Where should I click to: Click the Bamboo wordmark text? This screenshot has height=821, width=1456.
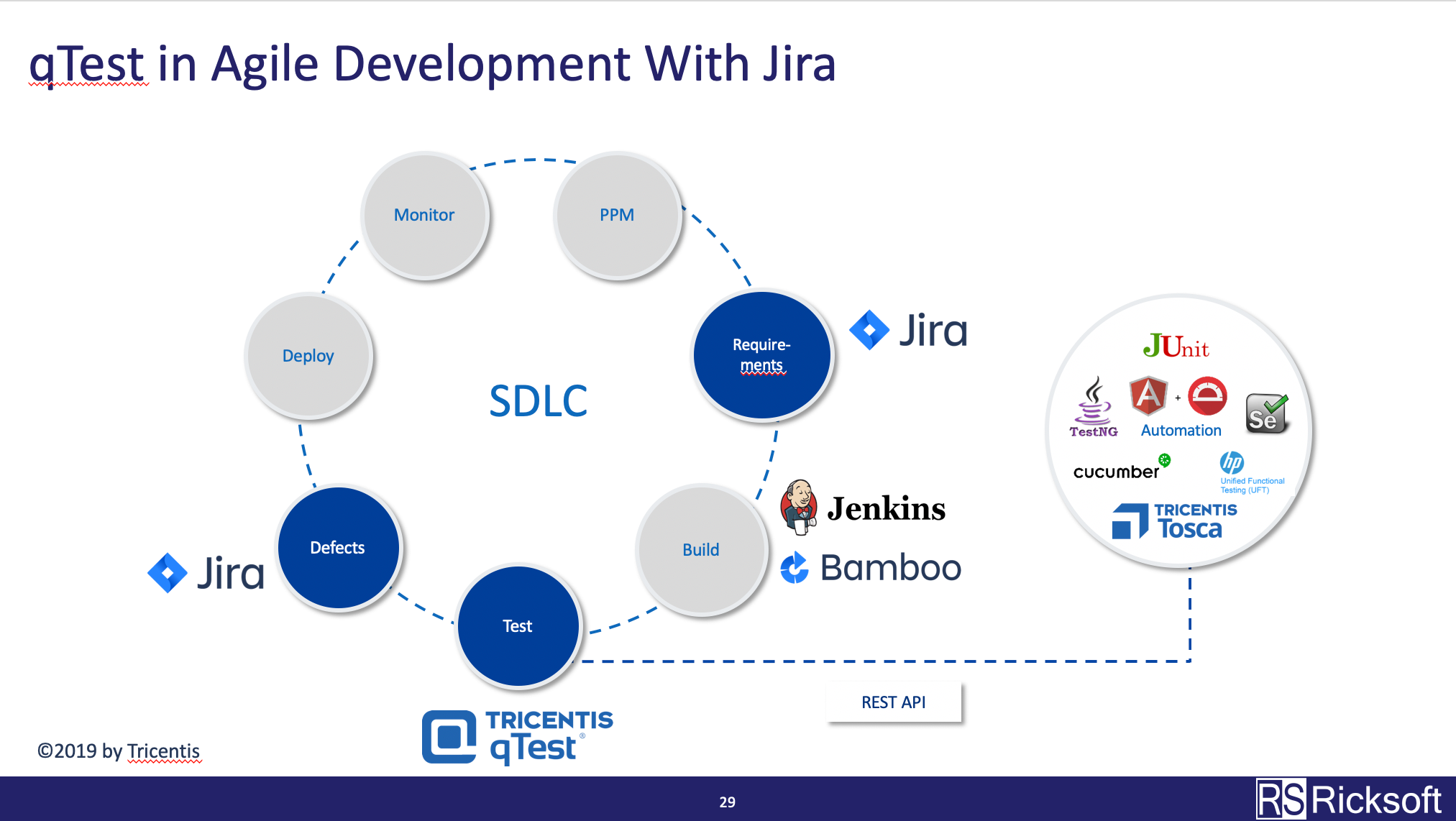point(891,568)
